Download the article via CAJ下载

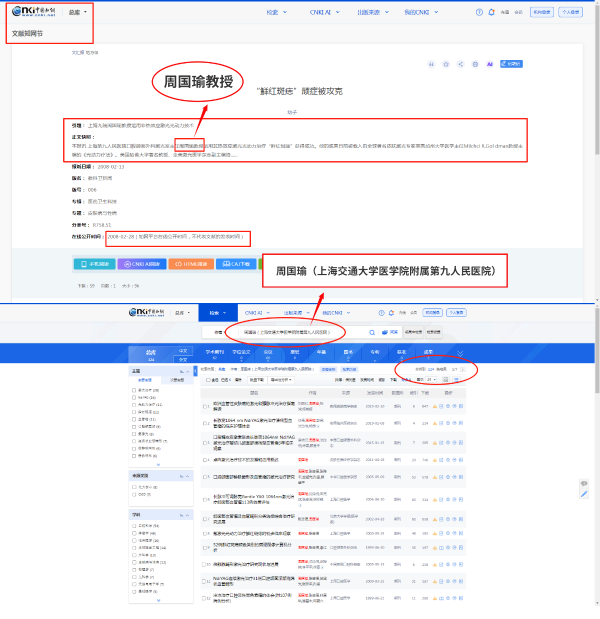click(237, 265)
